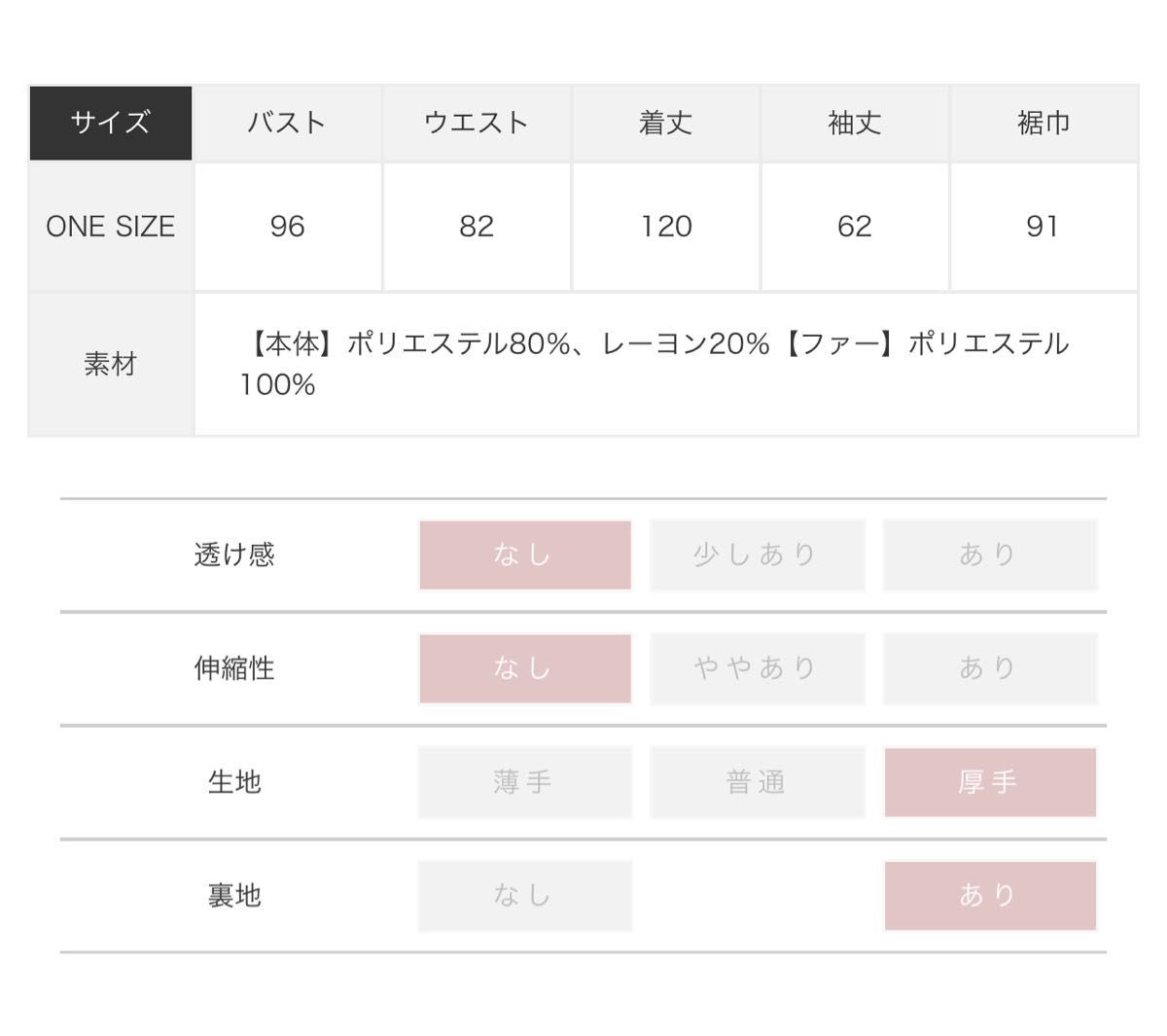The height and width of the screenshot is (1036, 1167).
Task: Select なし option for 透け感
Action: [525, 554]
